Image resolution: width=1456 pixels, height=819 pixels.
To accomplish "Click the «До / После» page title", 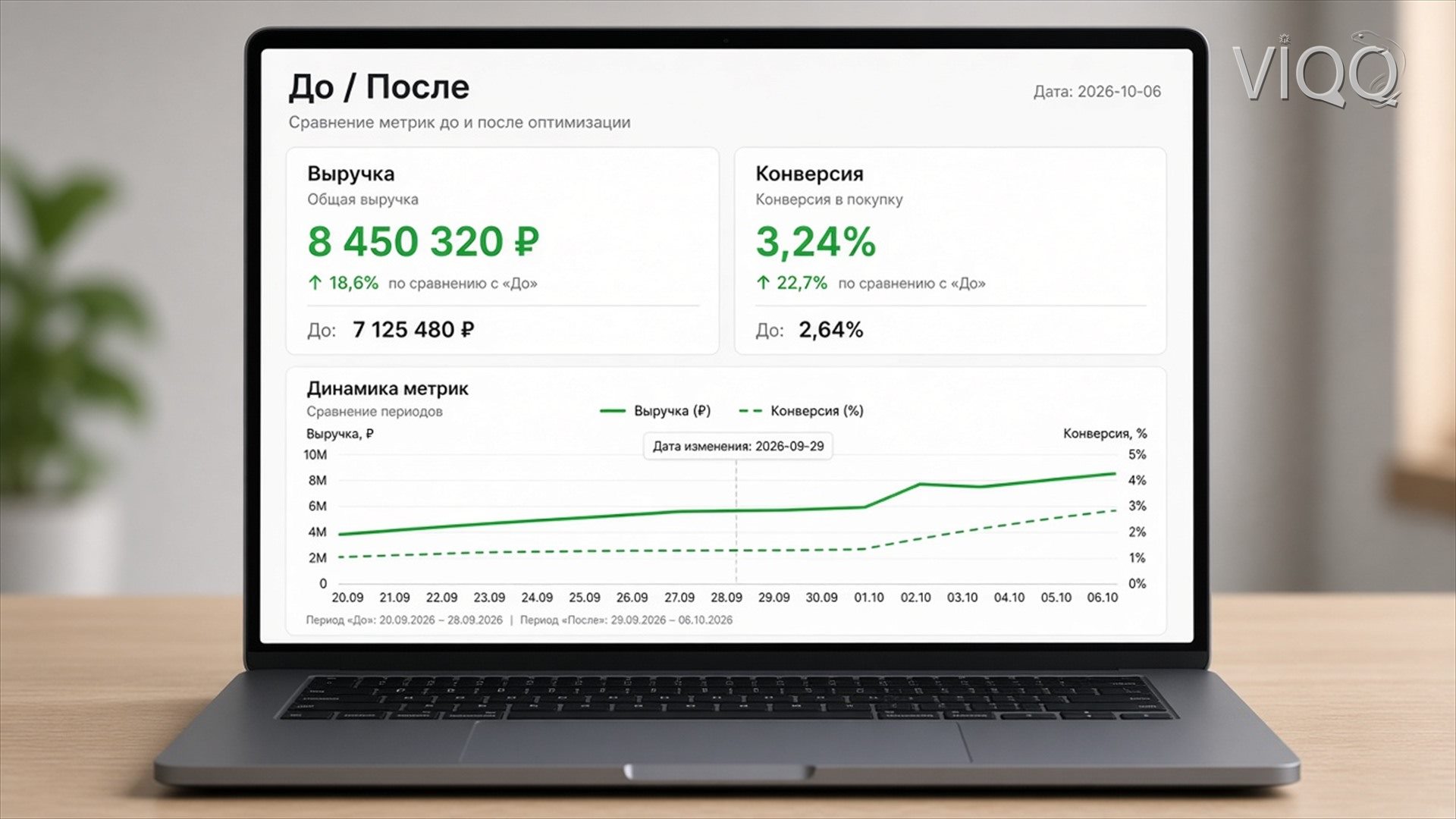I will [x=378, y=87].
